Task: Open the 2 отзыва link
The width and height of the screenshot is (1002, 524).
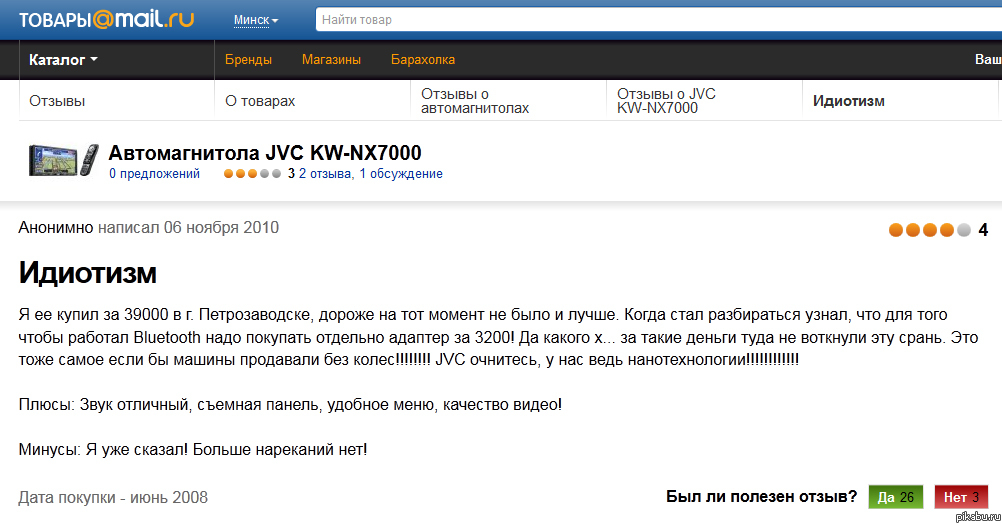Action: coord(325,174)
